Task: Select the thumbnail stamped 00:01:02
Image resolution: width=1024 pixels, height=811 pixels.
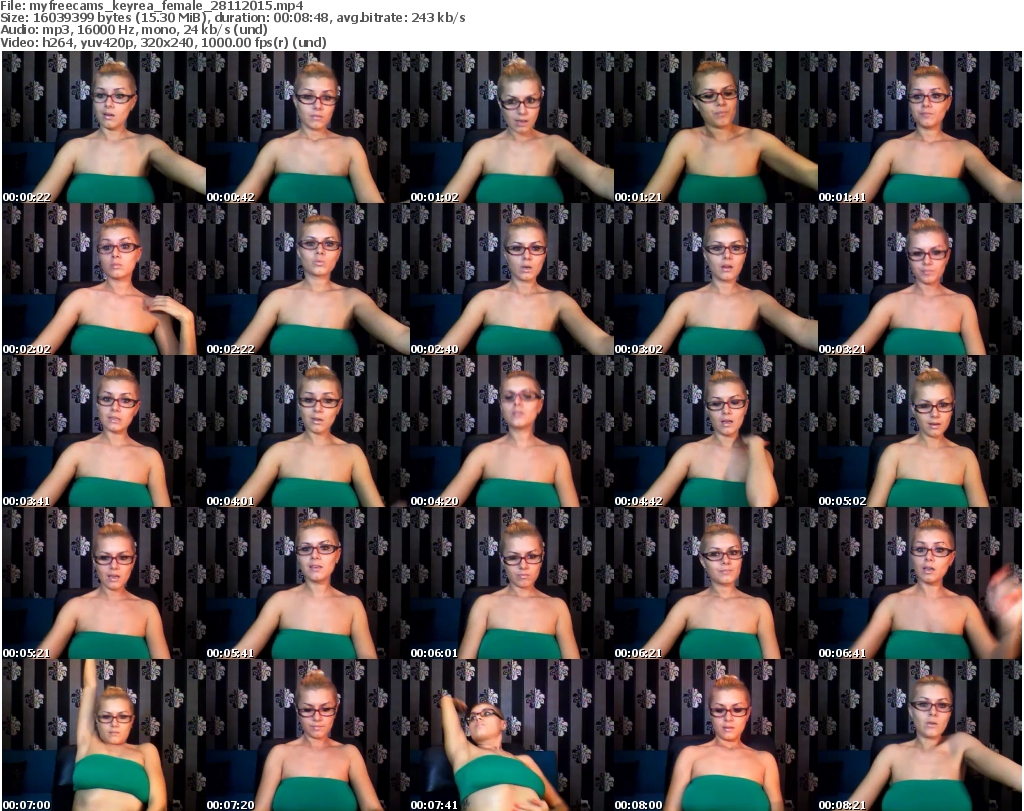Action: coord(511,127)
